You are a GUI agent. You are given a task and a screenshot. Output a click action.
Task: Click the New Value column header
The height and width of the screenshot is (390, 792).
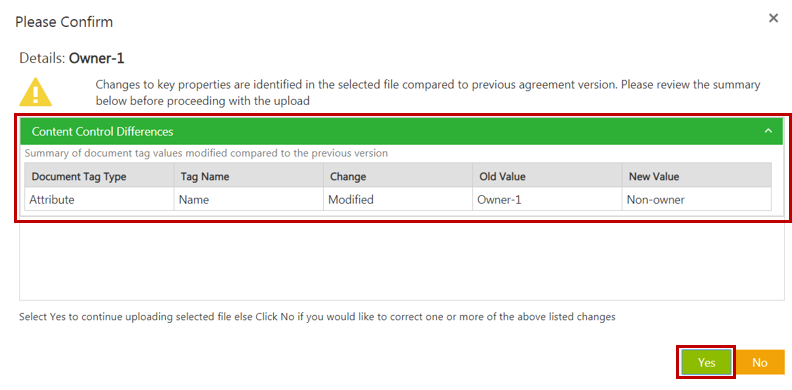(697, 176)
